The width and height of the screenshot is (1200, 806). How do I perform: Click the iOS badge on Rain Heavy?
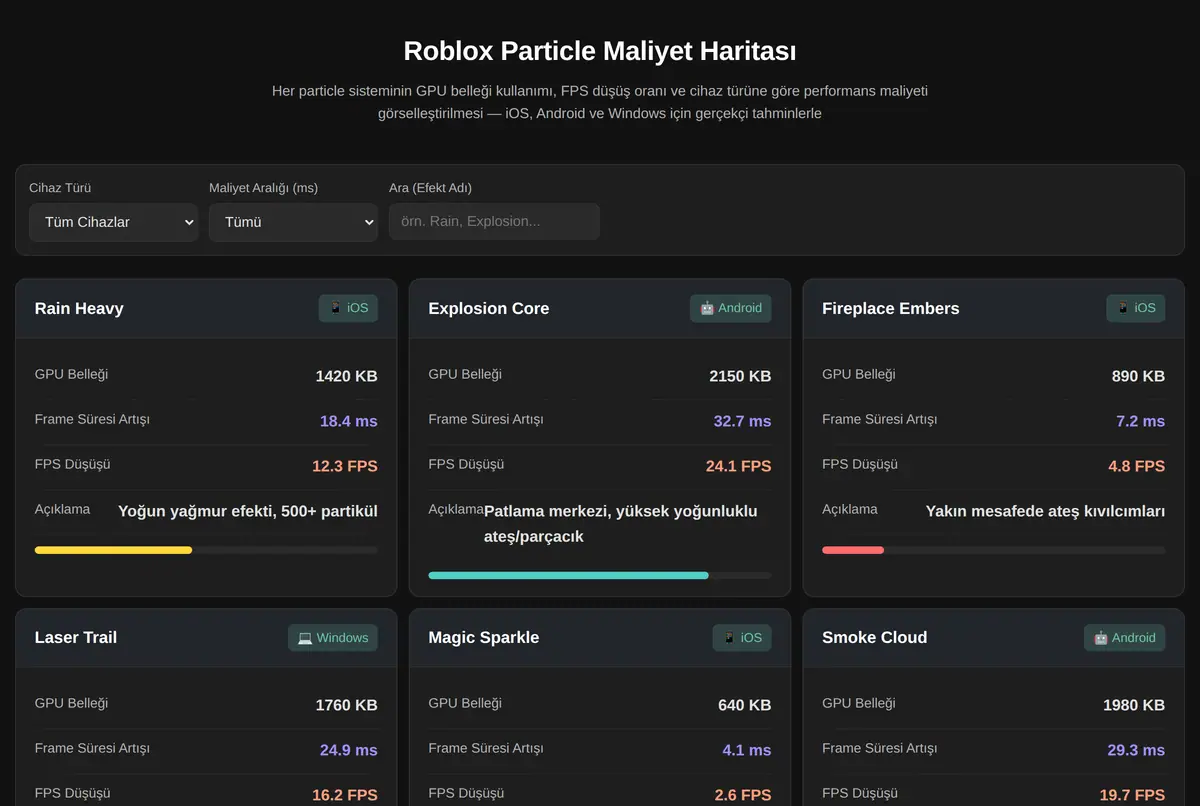[348, 308]
